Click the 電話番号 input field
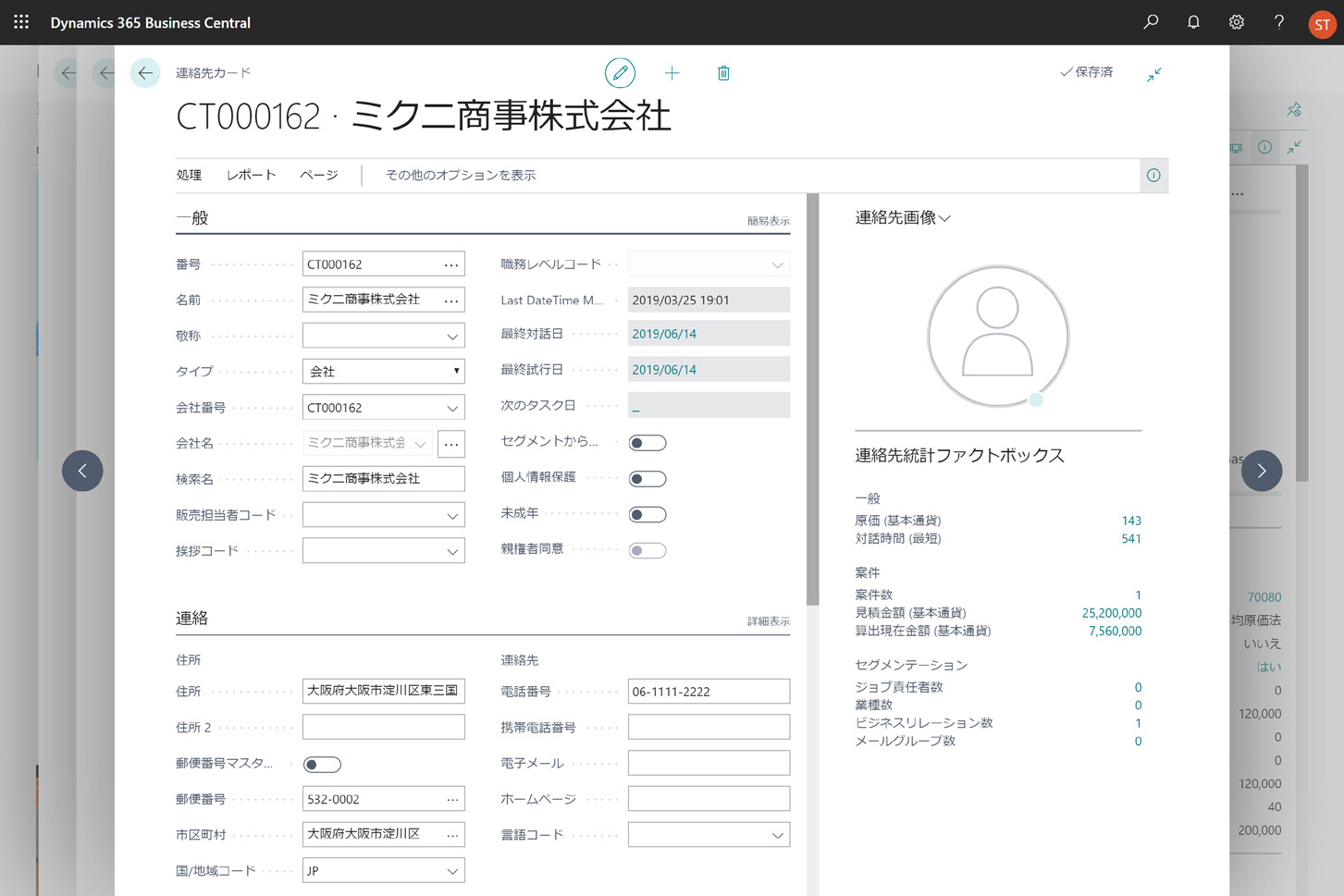The image size is (1344, 896). pos(709,692)
